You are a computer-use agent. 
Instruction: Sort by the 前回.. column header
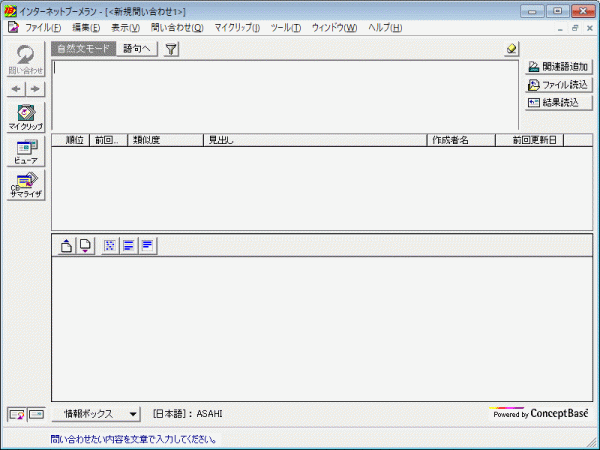tap(108, 140)
